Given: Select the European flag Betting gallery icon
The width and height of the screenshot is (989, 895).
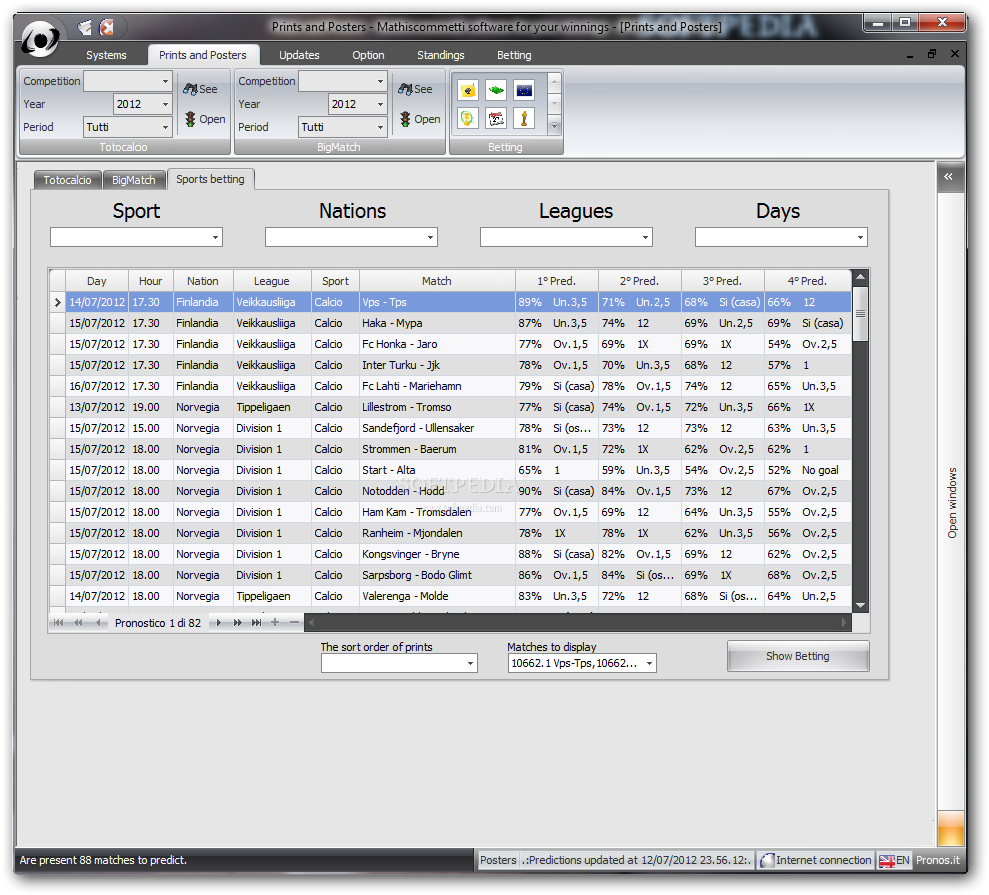Looking at the screenshot, I should point(524,90).
